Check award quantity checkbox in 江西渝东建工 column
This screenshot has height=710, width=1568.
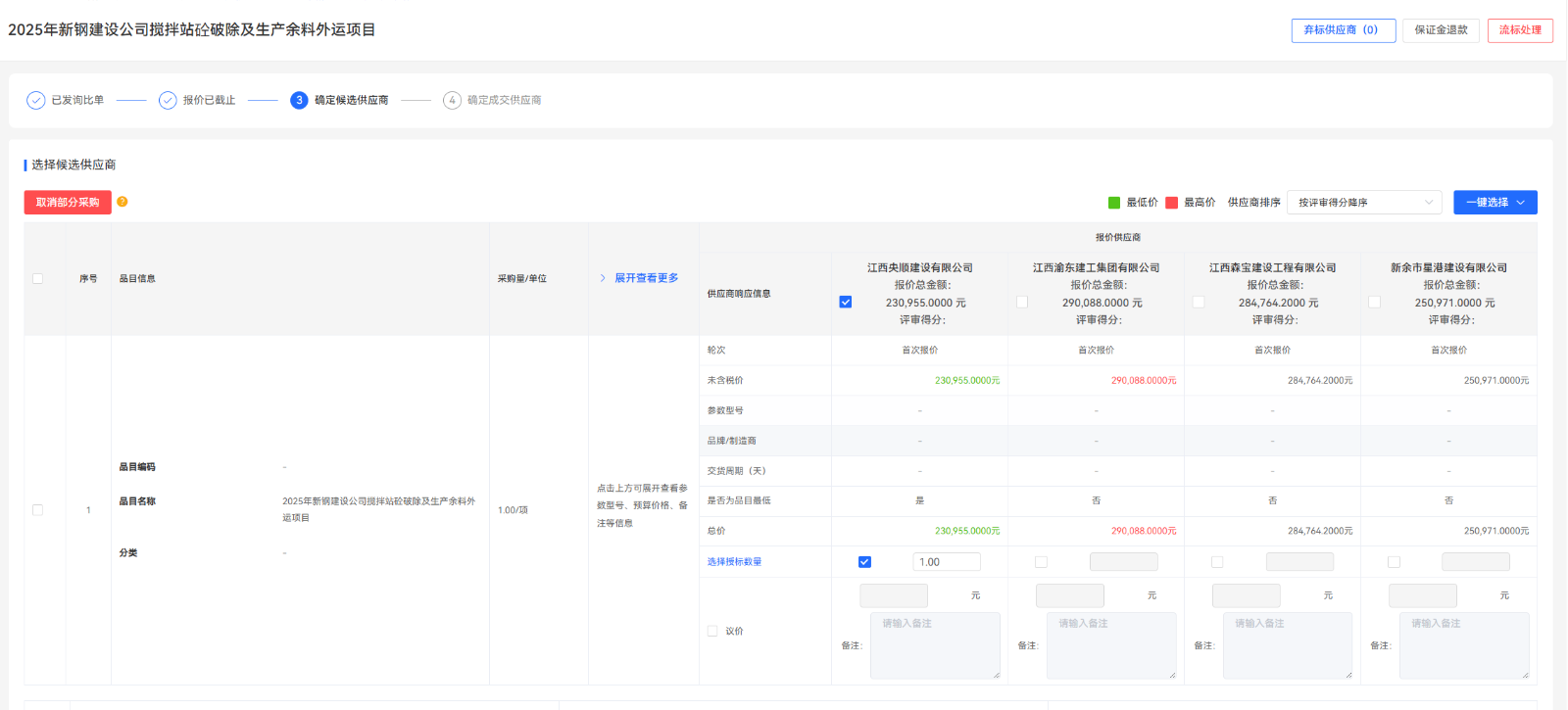[x=1041, y=562]
